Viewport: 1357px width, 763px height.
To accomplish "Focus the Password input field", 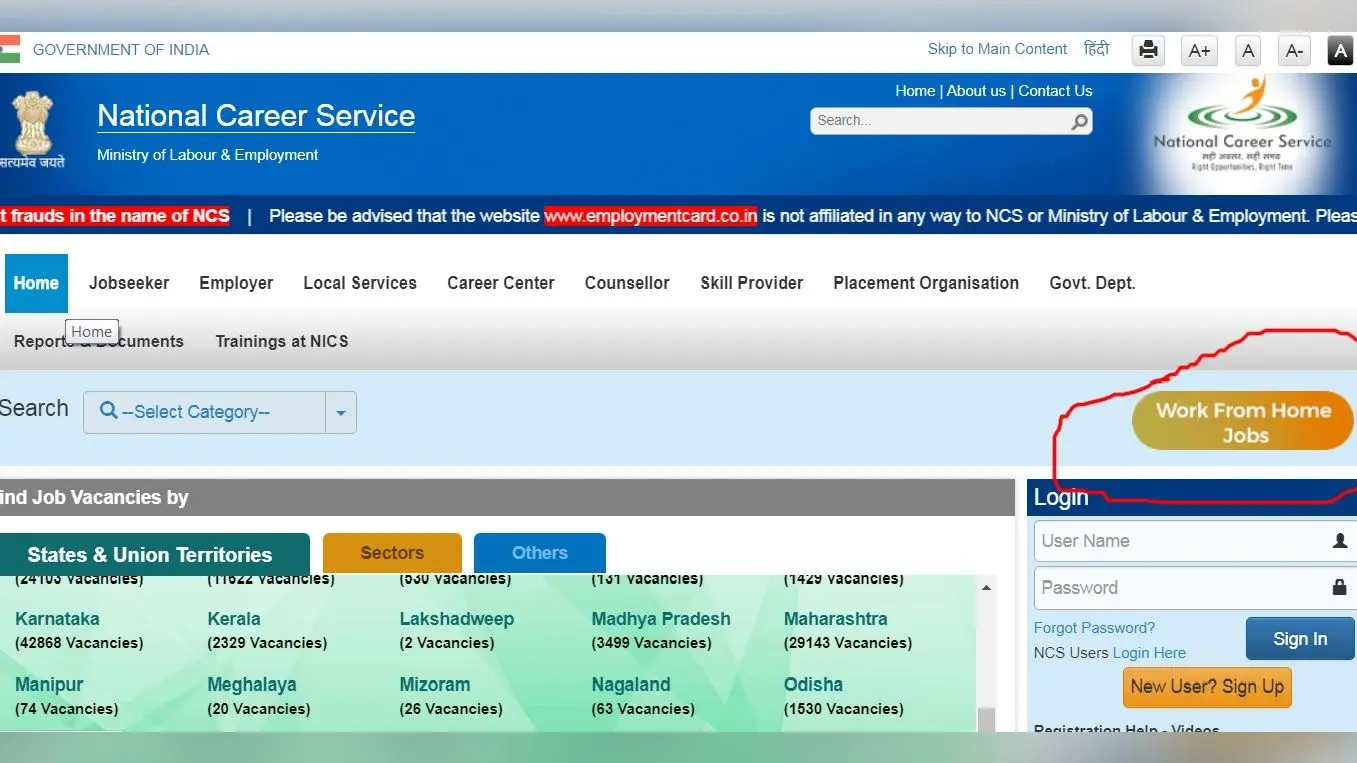I will [1194, 587].
